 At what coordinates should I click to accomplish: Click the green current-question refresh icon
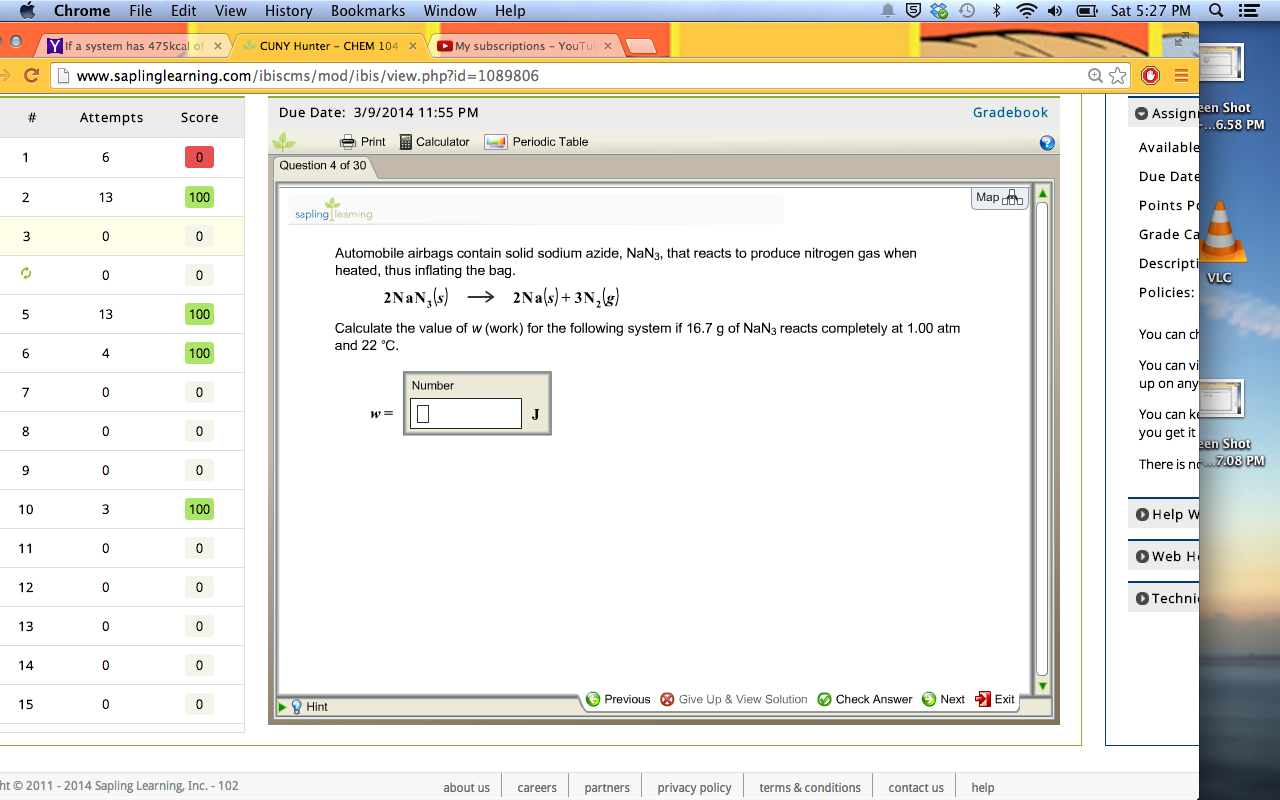coord(26,274)
